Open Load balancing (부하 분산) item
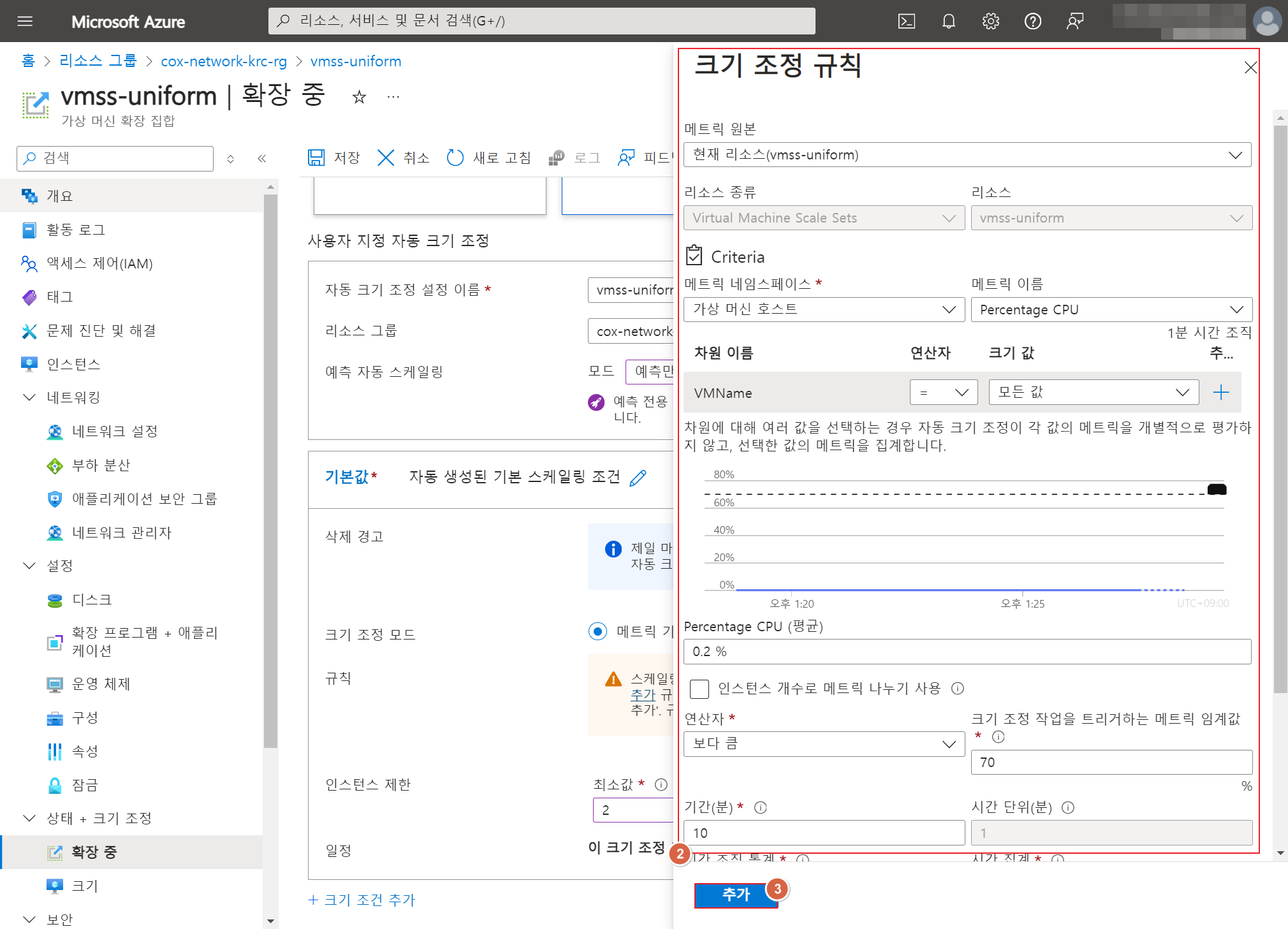 tap(131, 465)
